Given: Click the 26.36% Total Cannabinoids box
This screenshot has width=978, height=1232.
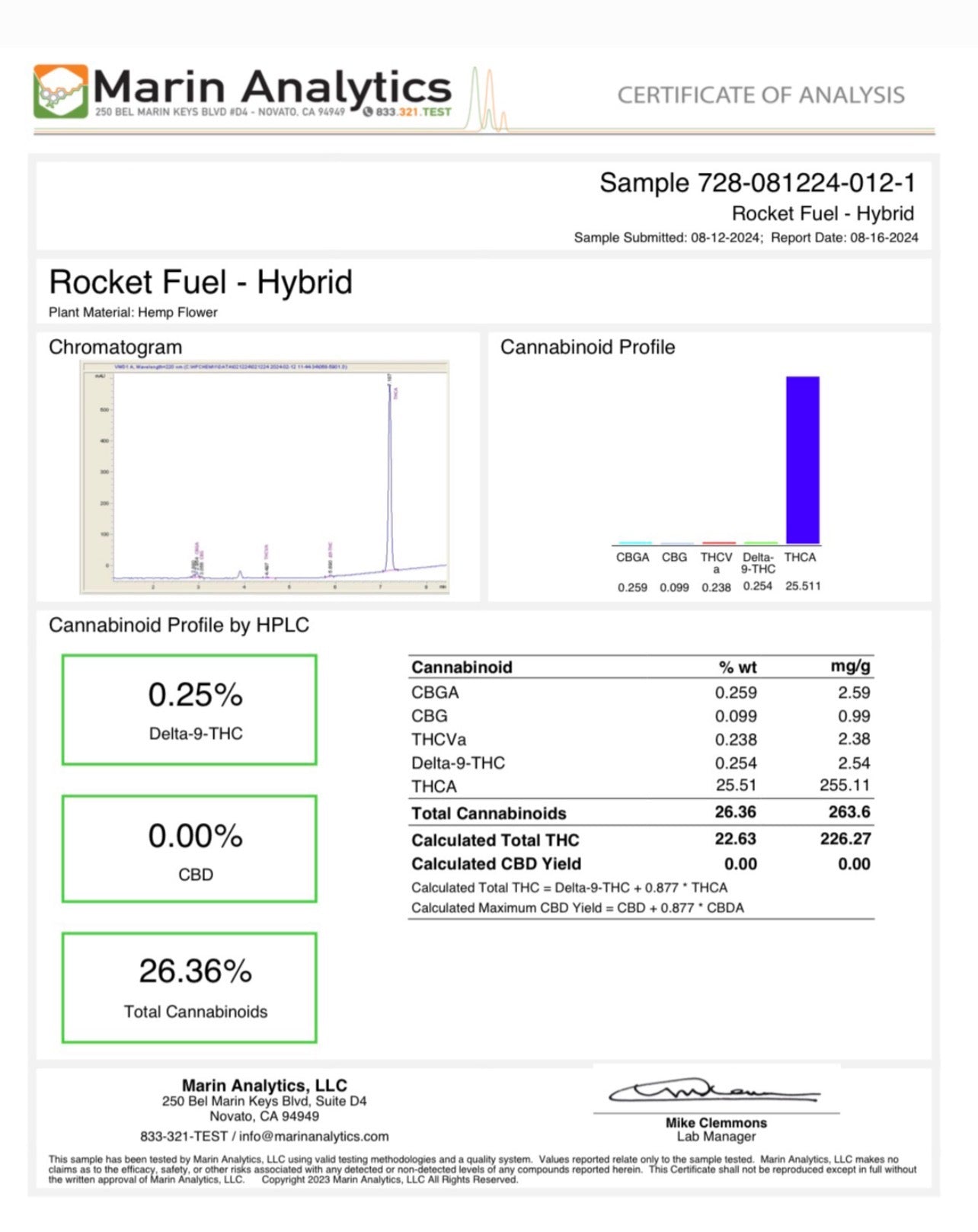Looking at the screenshot, I should pos(189,987).
